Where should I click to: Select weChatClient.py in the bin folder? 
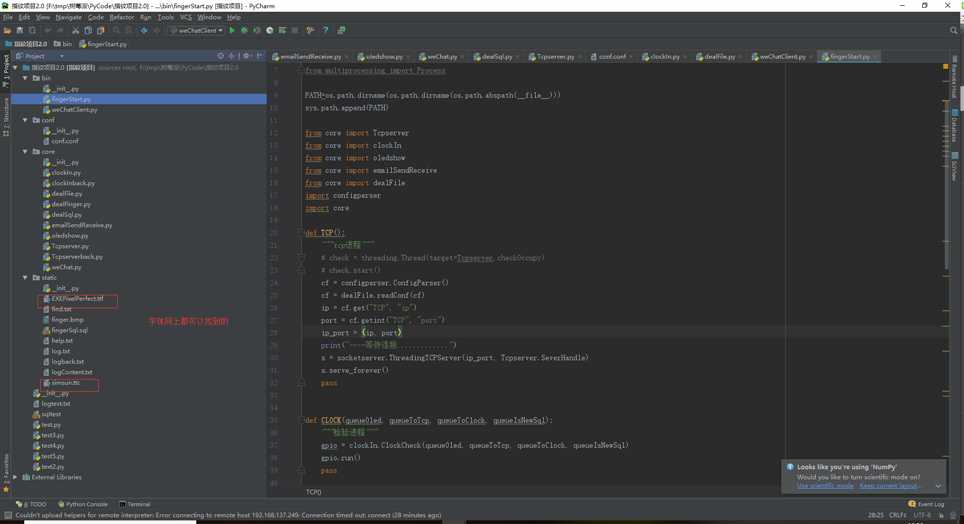click(x=74, y=109)
